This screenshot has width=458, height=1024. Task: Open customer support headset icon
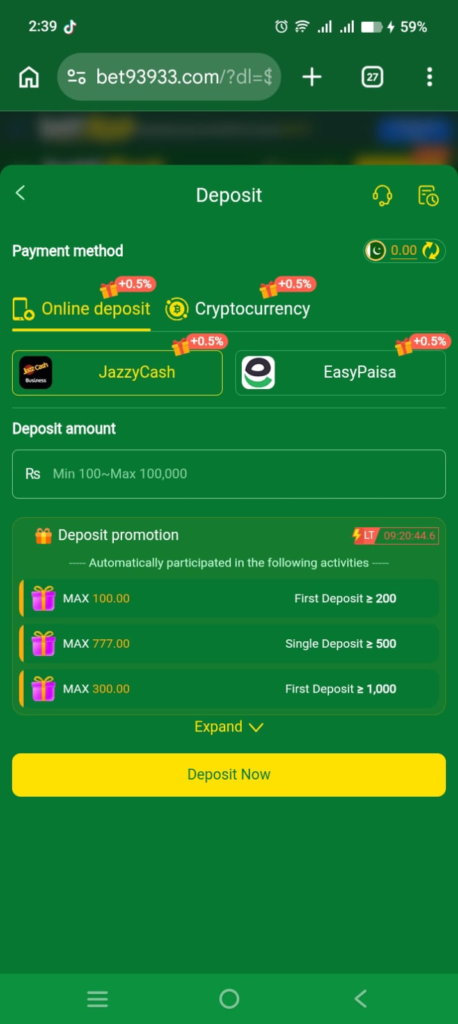pos(382,195)
